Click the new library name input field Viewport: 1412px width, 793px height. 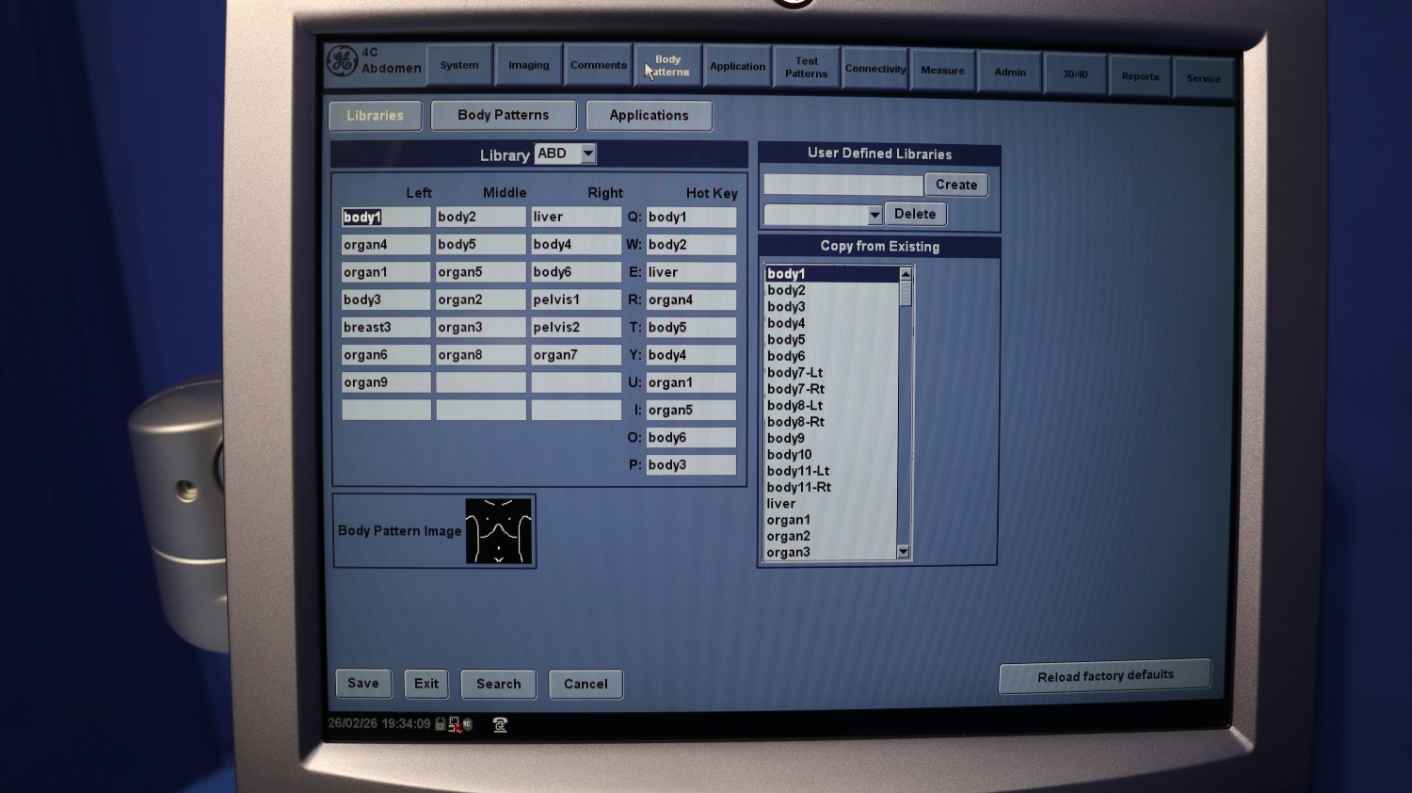[x=842, y=185]
